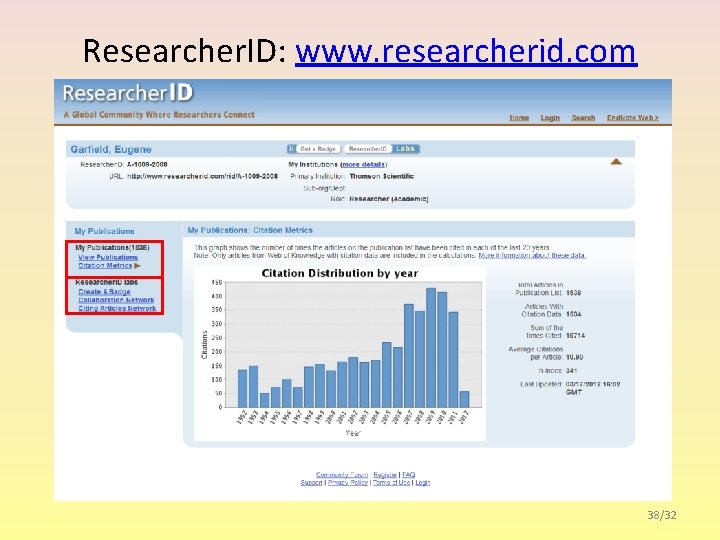Select the profile URL text
Screen dimensions: 720x540
202,176
